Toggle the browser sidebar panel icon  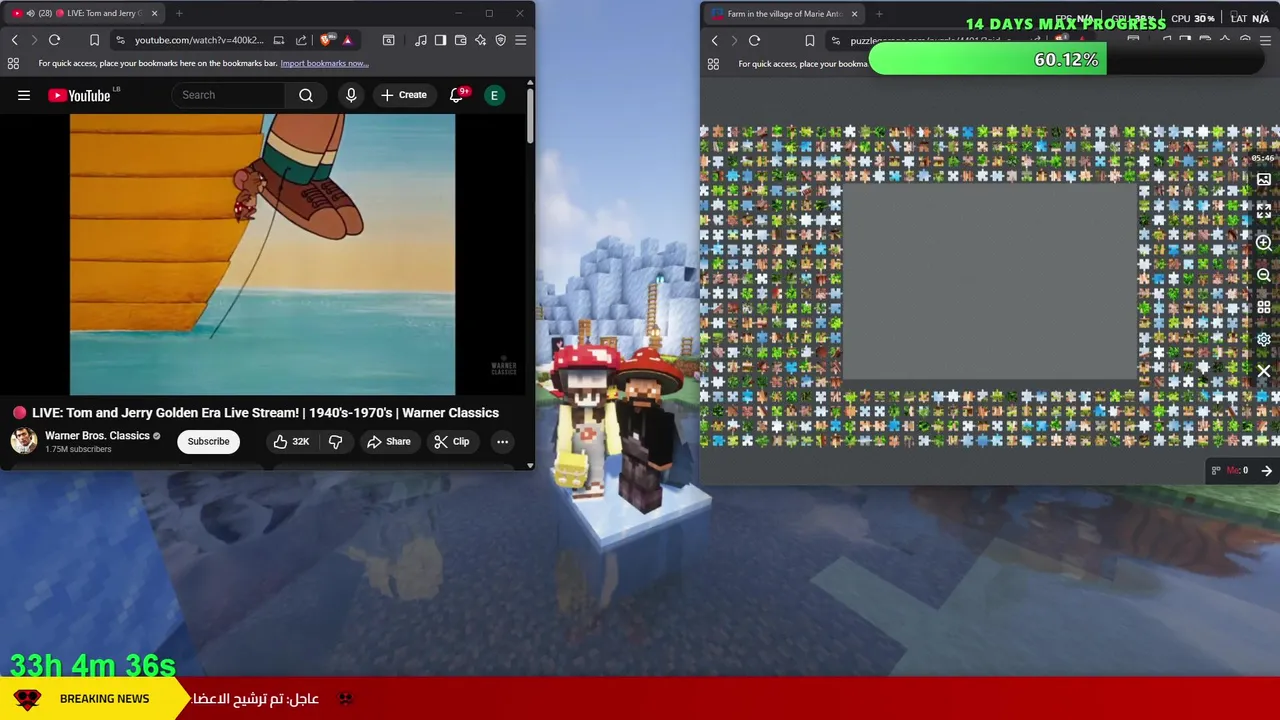[x=440, y=40]
